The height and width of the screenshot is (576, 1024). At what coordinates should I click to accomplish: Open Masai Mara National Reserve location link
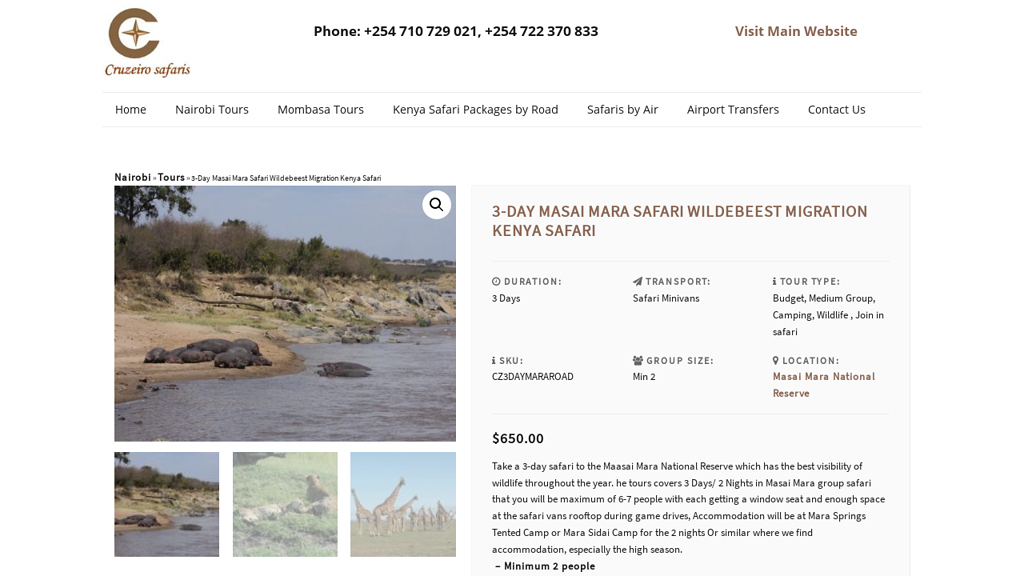pos(824,385)
